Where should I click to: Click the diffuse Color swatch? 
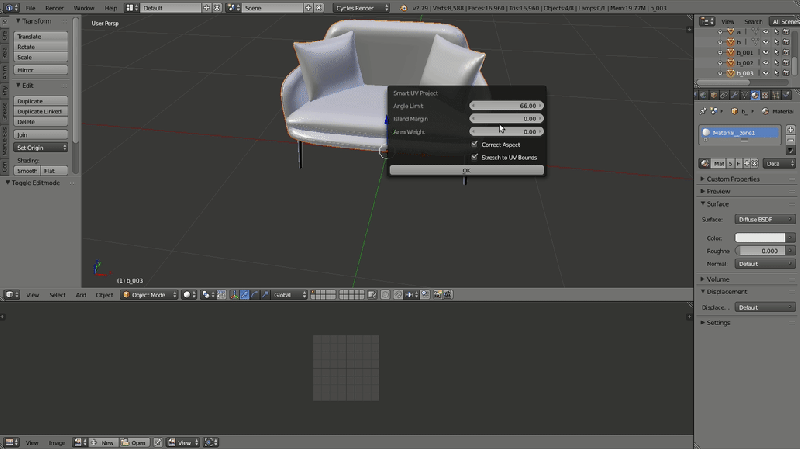(x=760, y=238)
